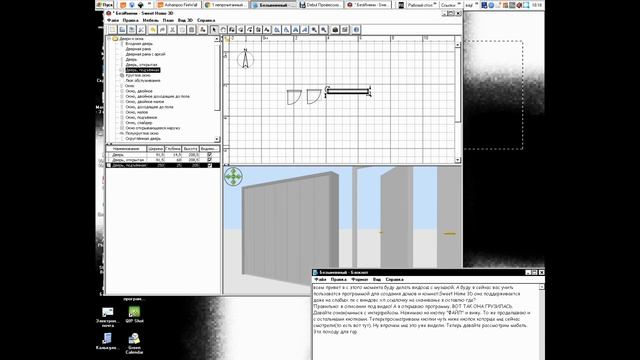Screen dimensions: 640x360
Task: Select Скруглённая дверь in the catalog tree
Action: [143, 139]
